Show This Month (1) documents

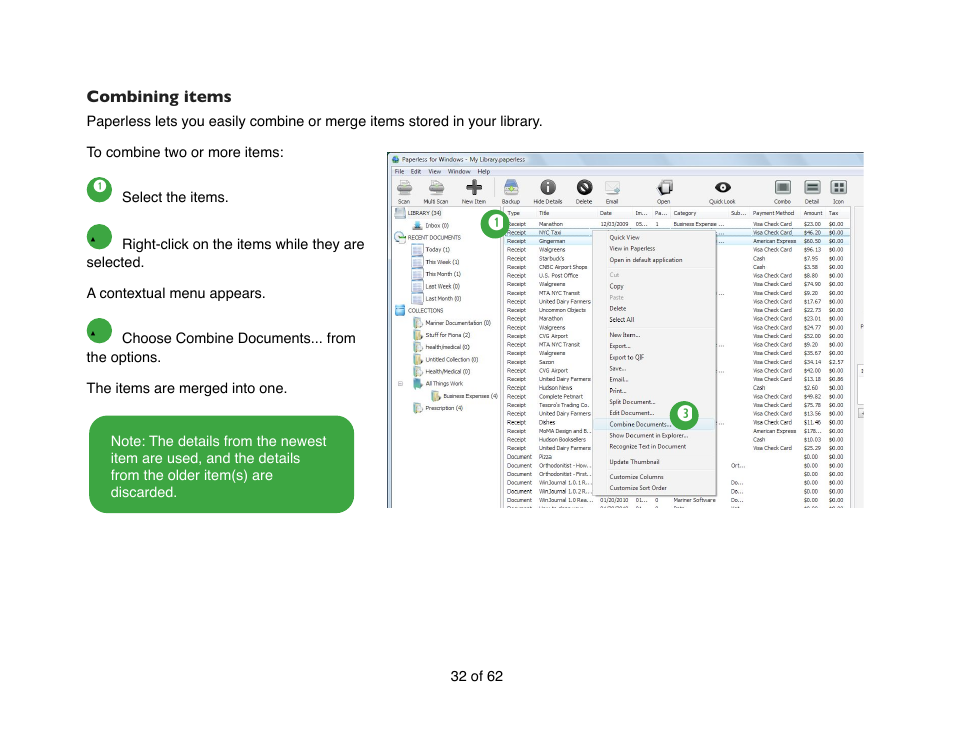[x=443, y=274]
